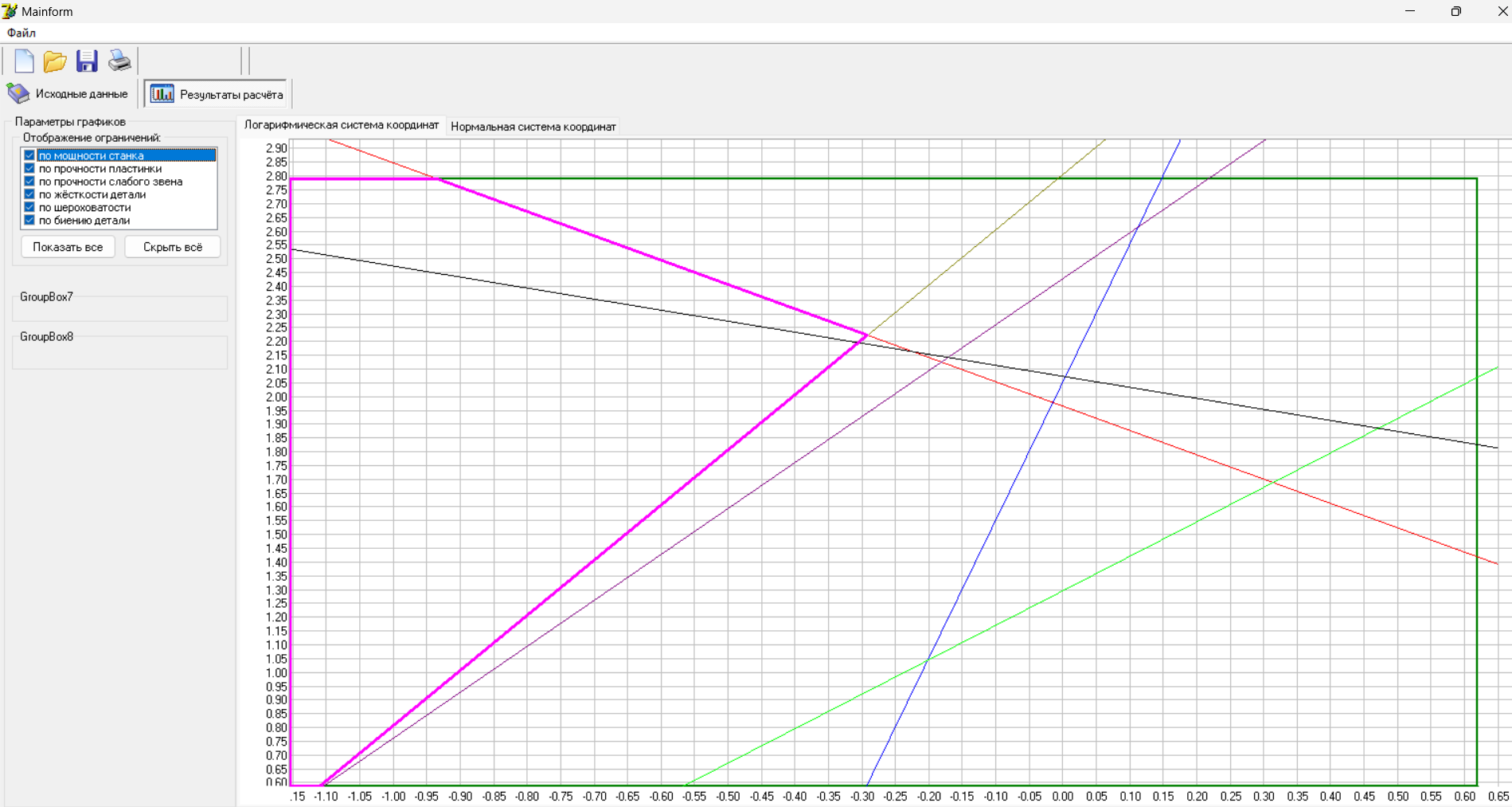
Task: Toggle the по жёсткости детали checkbox
Action: click(x=29, y=194)
